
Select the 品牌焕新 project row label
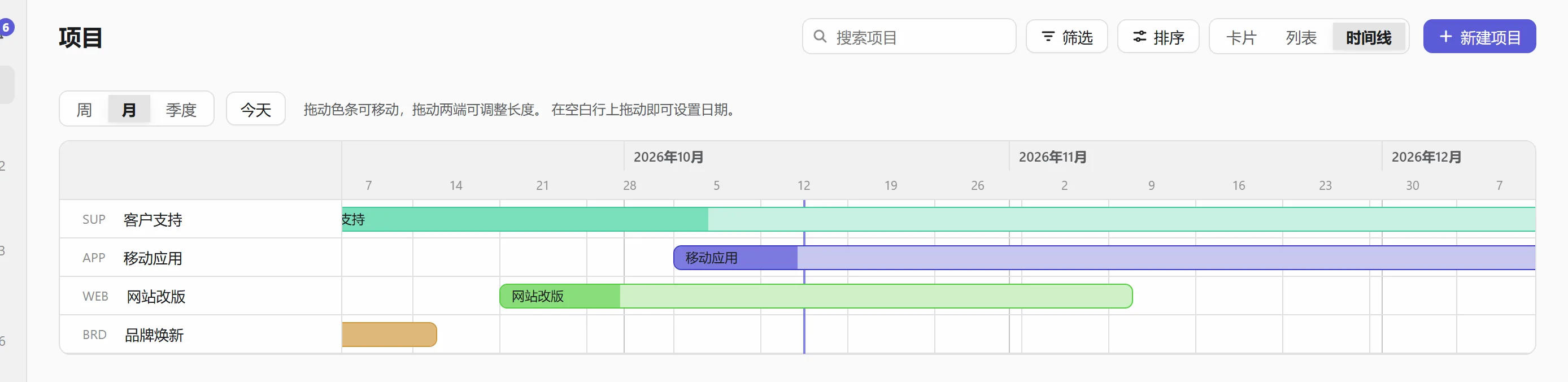pyautogui.click(x=154, y=335)
